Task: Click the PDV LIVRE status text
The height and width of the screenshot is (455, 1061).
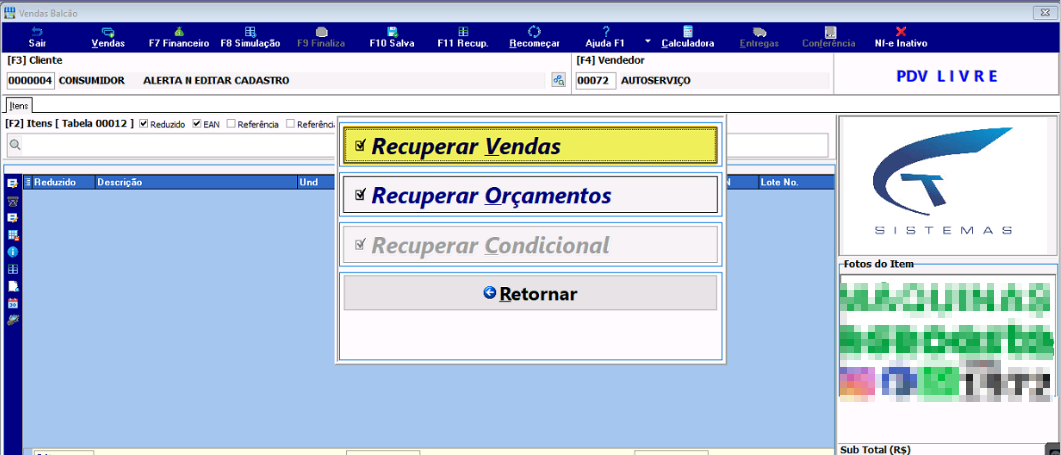Action: (x=947, y=77)
